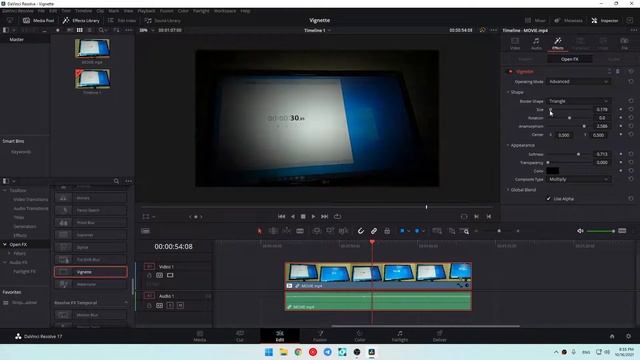Toggle the Loop playback button
Screen dimensions: 640x360
tap(338, 216)
